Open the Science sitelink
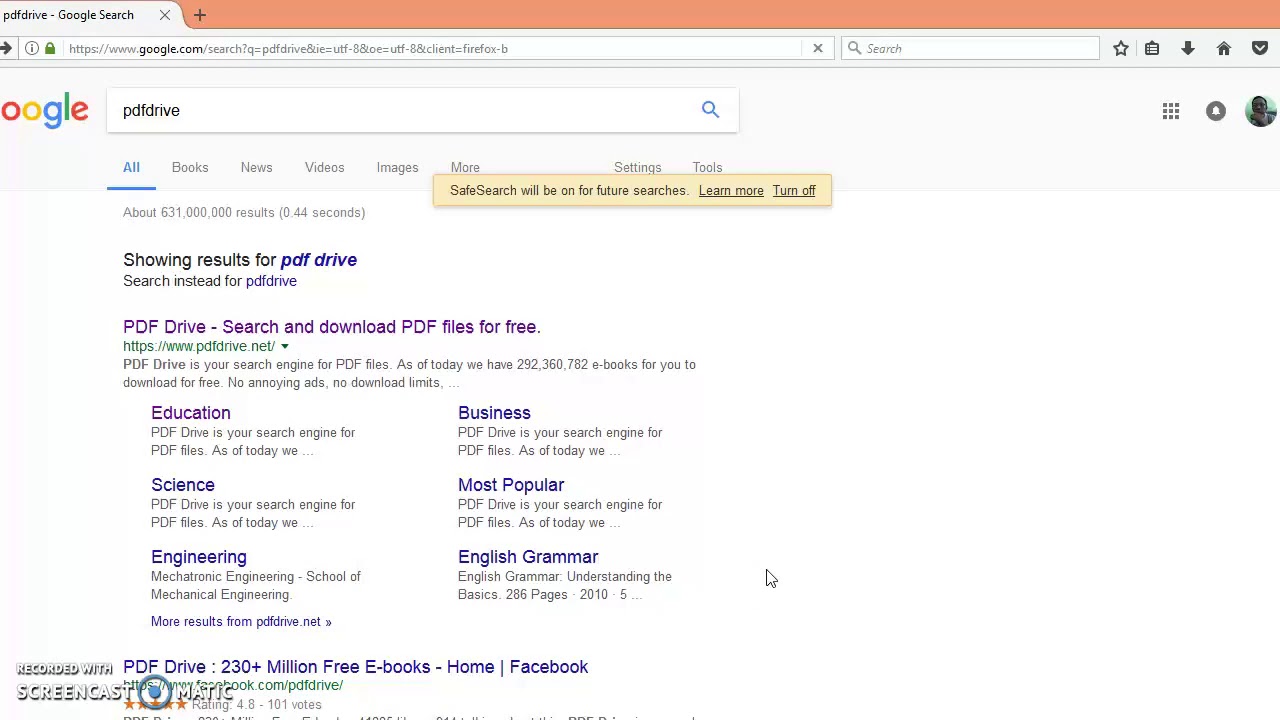Viewport: 1280px width, 720px height. coord(183,485)
